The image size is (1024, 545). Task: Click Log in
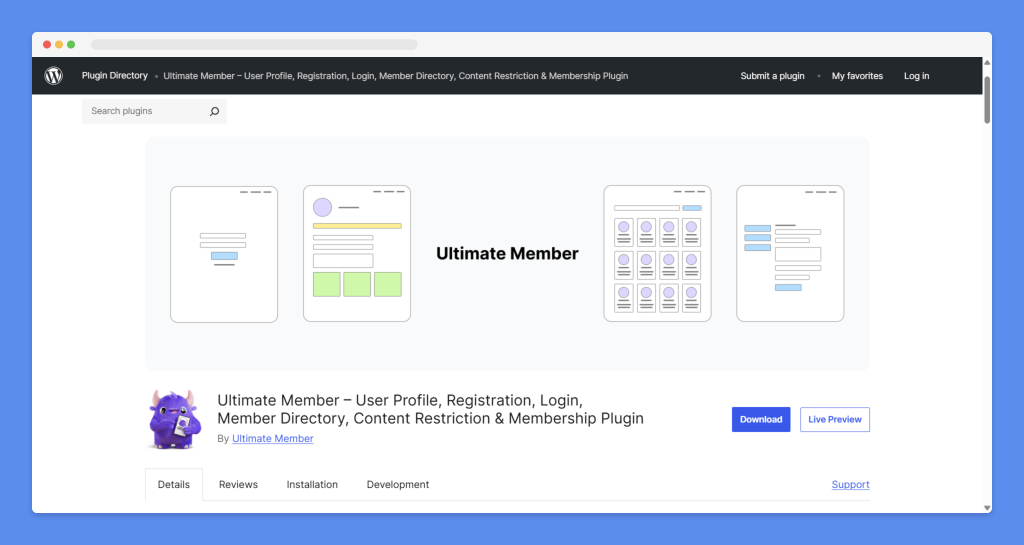(916, 76)
